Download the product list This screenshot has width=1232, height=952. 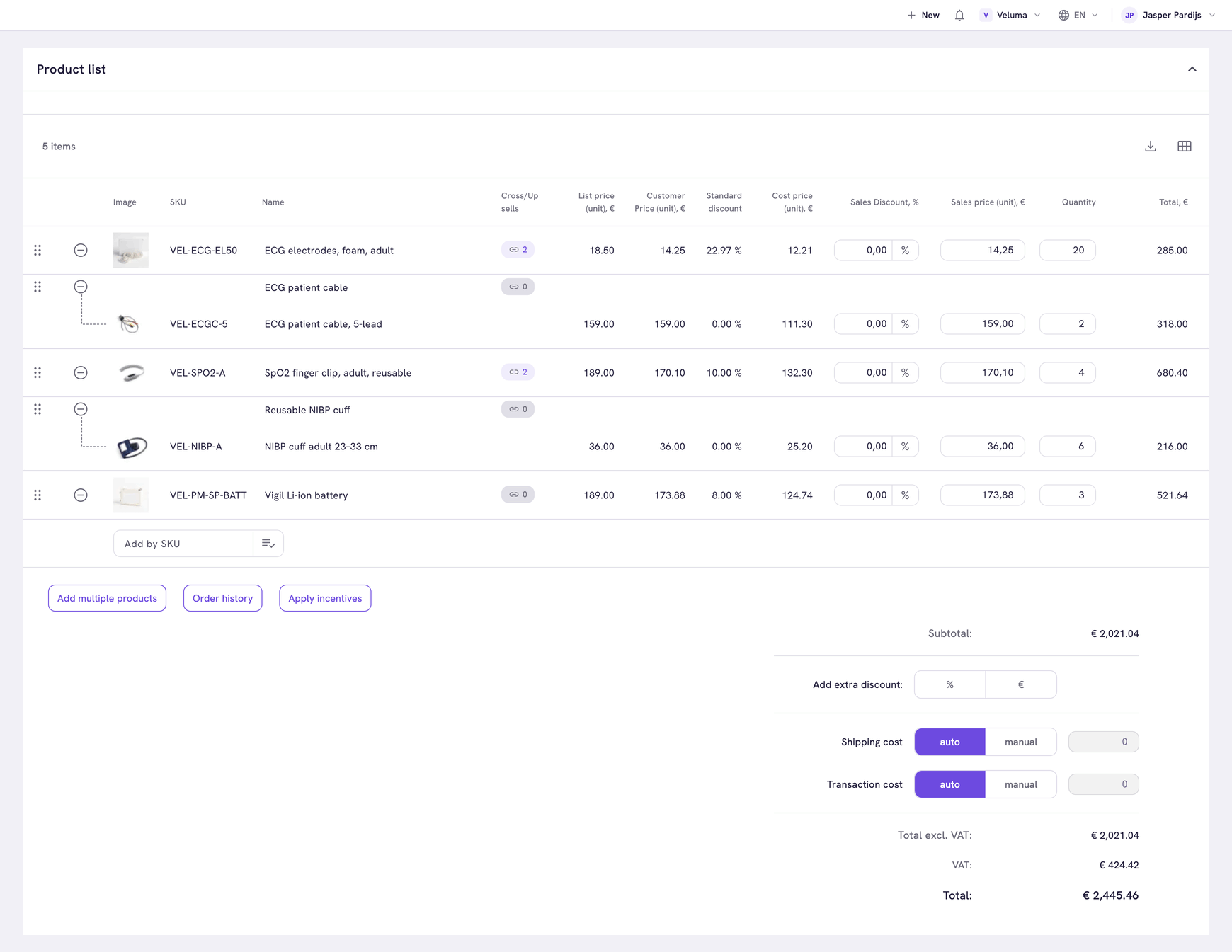[1151, 147]
